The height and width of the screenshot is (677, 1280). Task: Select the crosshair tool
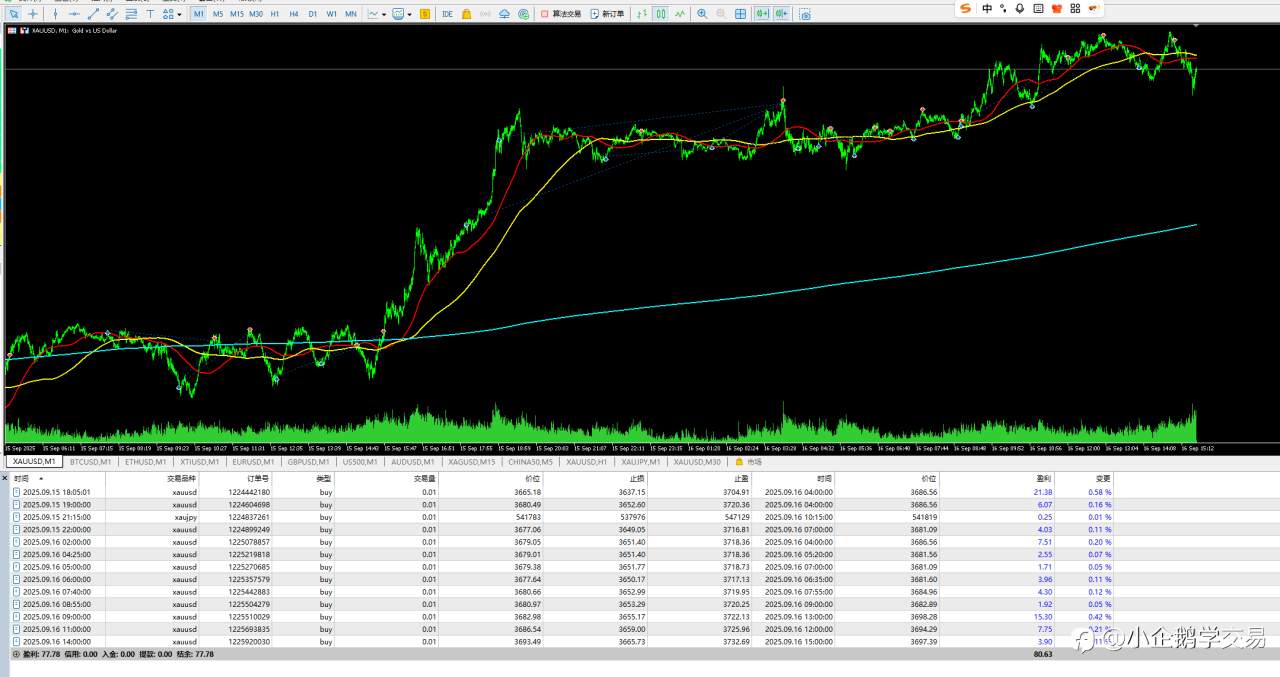coord(33,14)
